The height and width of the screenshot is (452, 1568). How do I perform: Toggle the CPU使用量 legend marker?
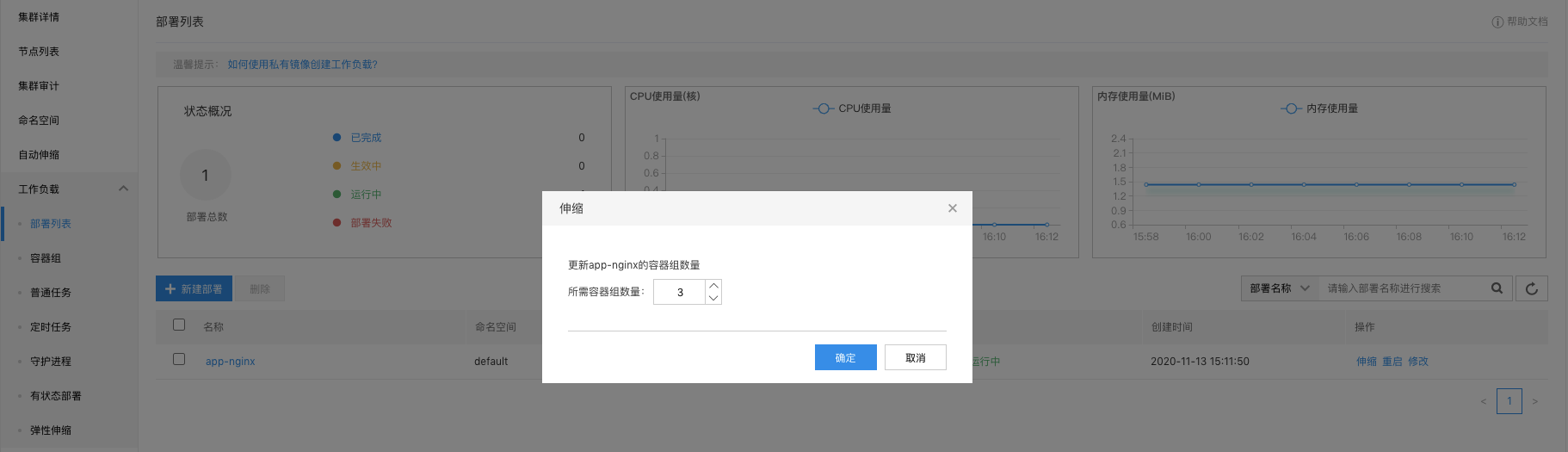[x=824, y=108]
